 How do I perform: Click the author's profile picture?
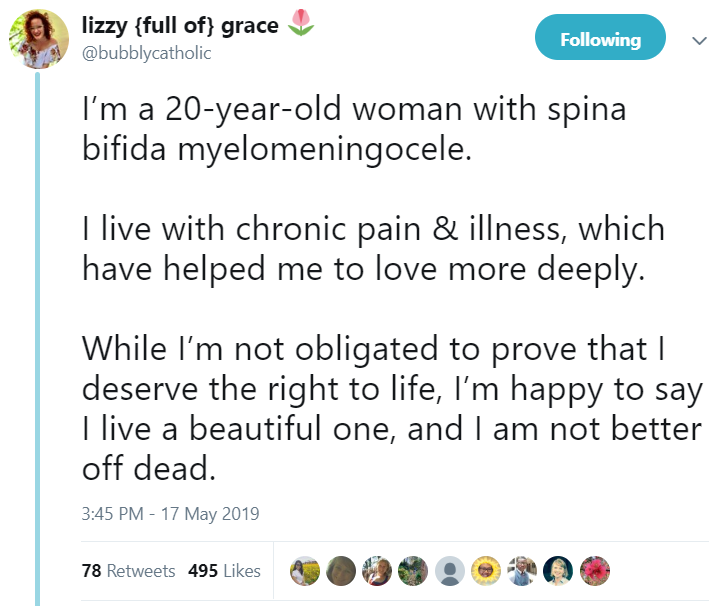(x=38, y=38)
